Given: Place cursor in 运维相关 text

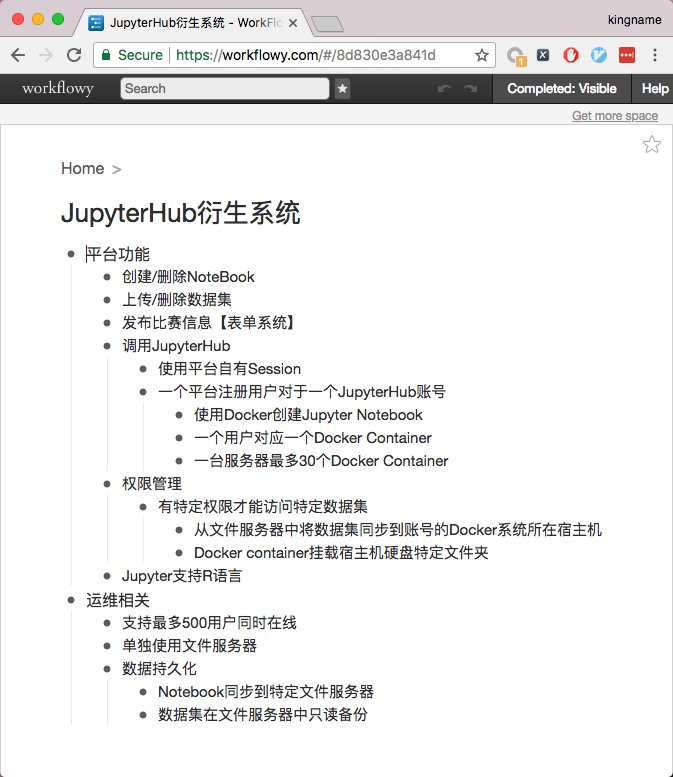Looking at the screenshot, I should click(118, 600).
